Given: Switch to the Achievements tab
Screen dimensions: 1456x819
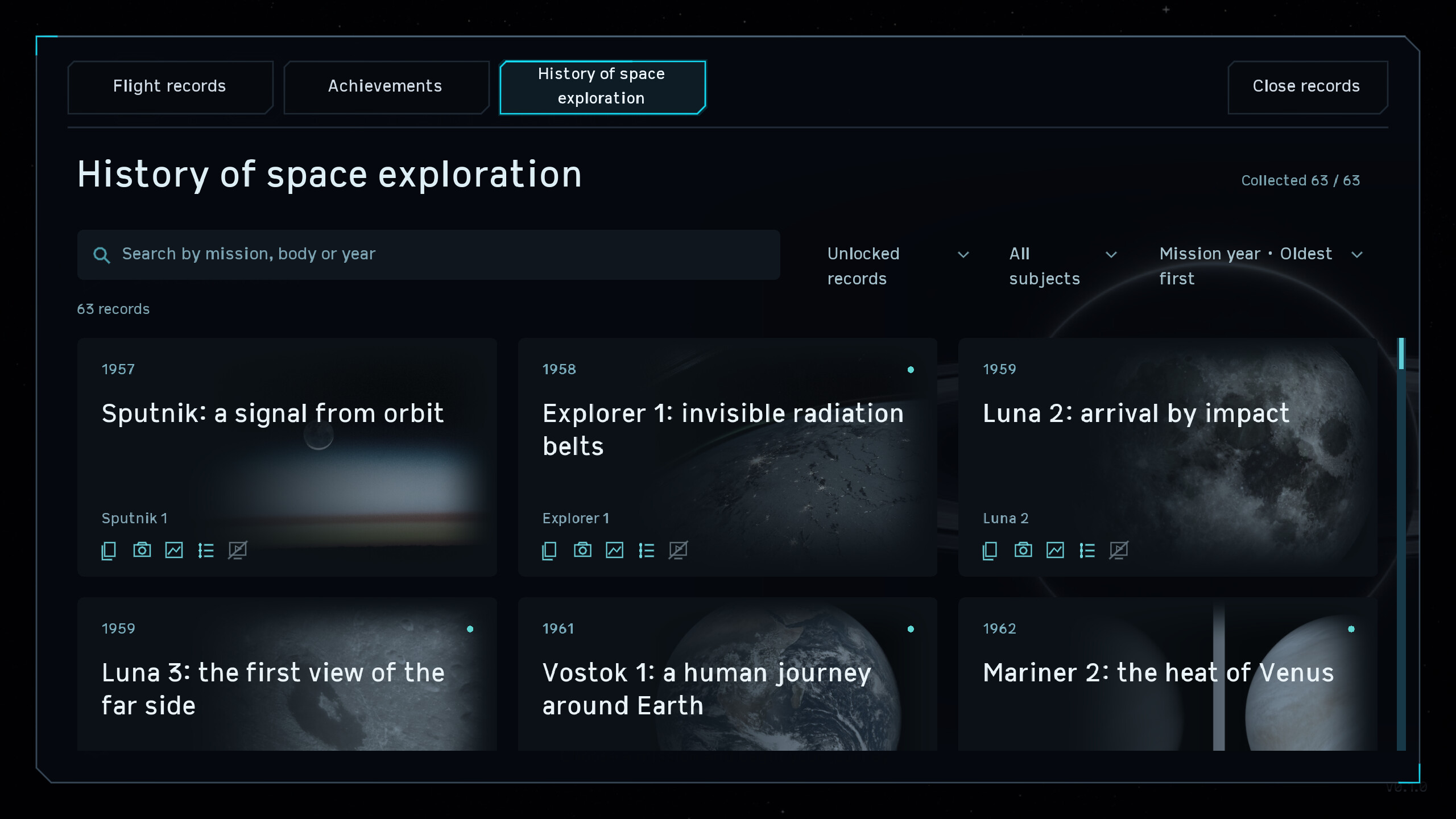Looking at the screenshot, I should pyautogui.click(x=386, y=86).
